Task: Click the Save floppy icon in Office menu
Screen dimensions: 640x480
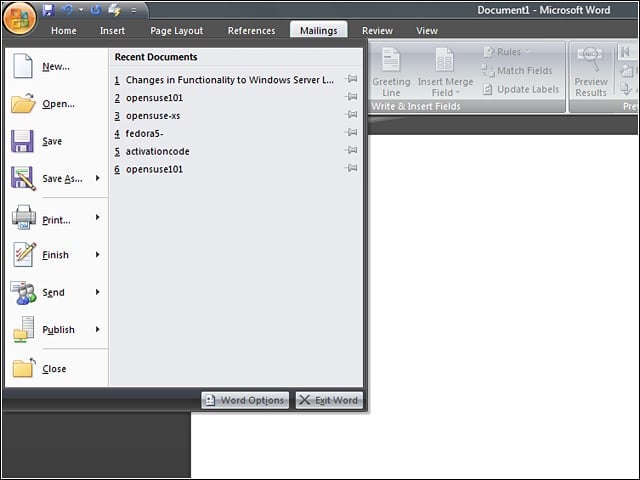Action: 22,141
